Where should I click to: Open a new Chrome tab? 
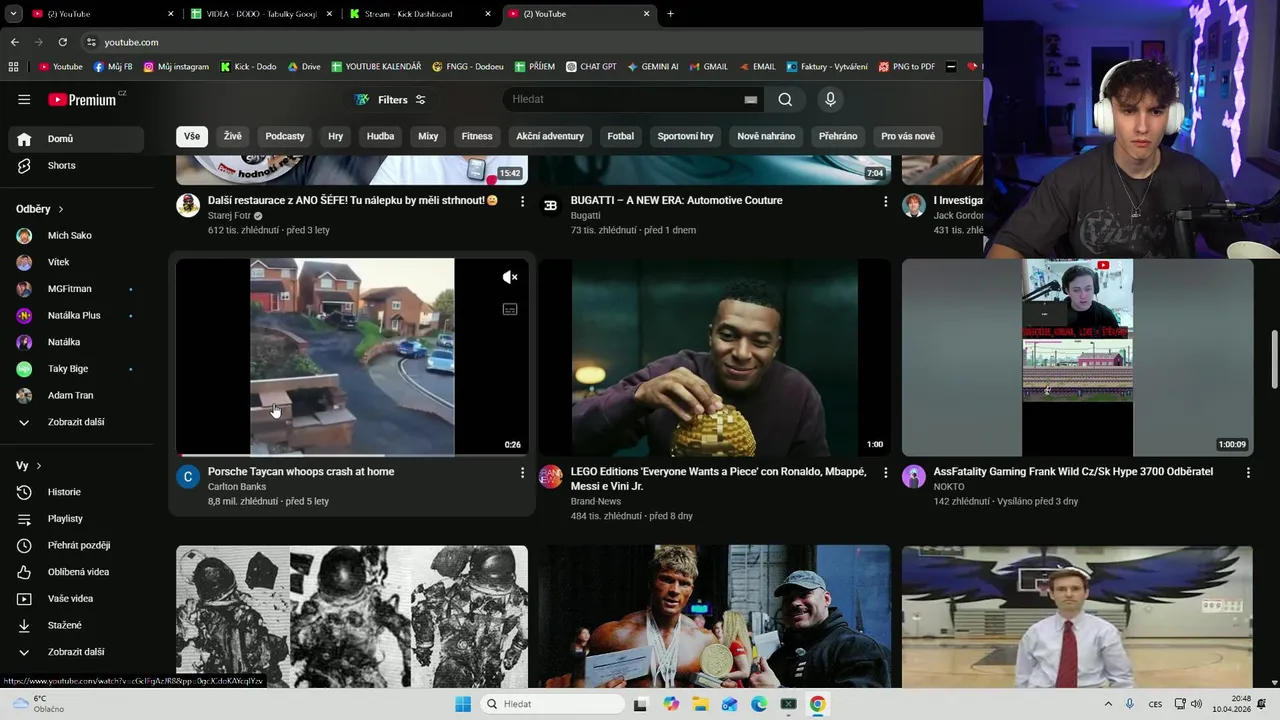pyautogui.click(x=670, y=14)
